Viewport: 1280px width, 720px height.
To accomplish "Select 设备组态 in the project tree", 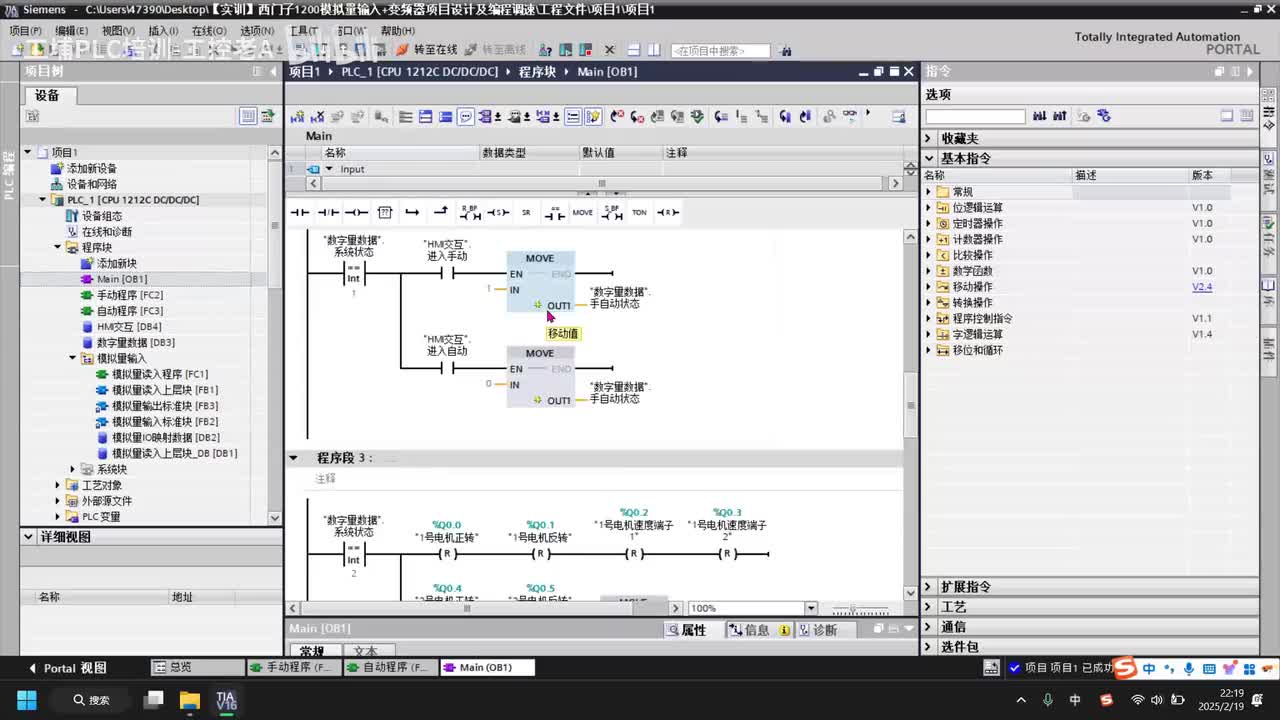I will (x=102, y=216).
